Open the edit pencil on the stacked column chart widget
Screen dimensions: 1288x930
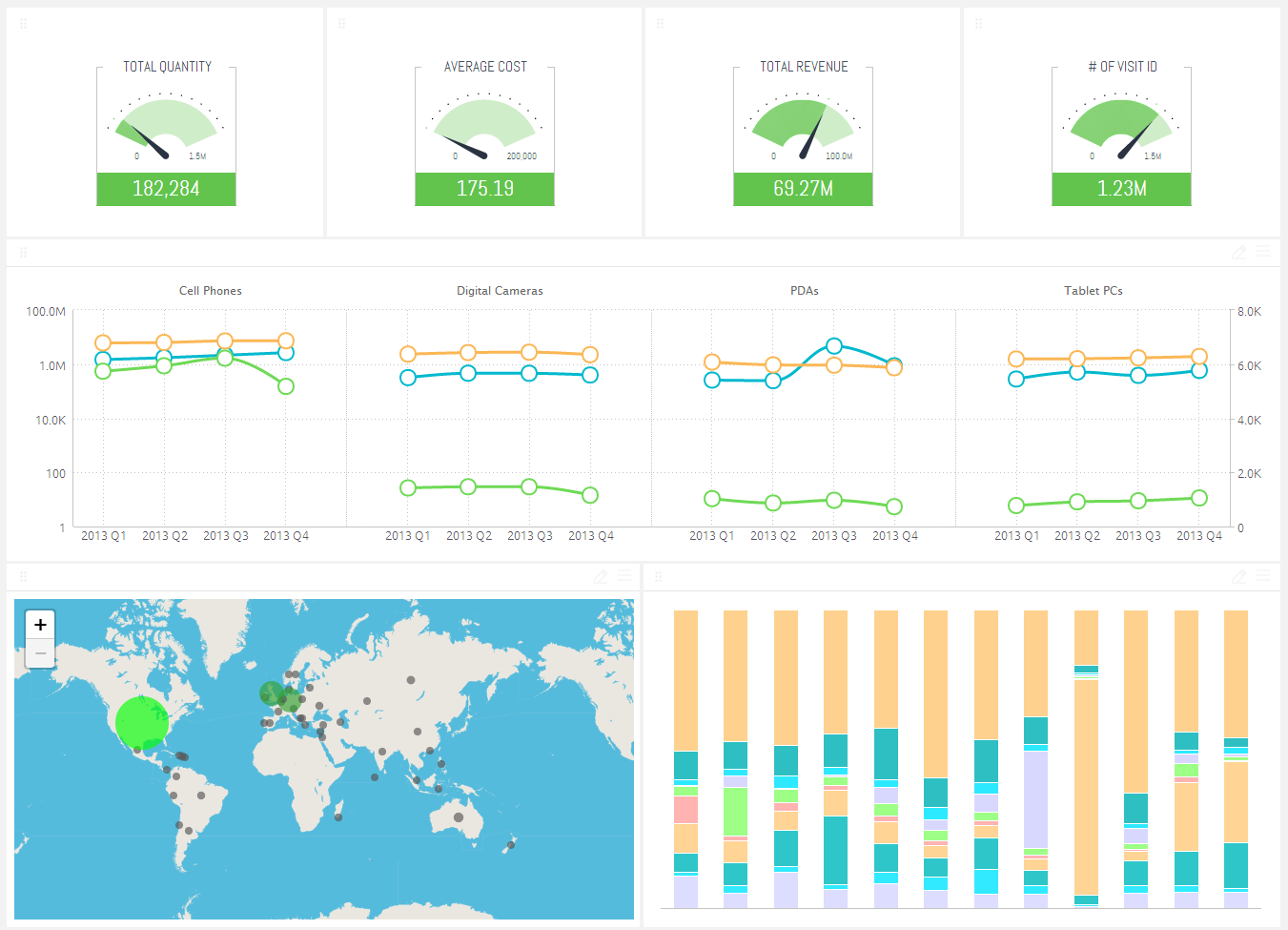coord(1238,576)
